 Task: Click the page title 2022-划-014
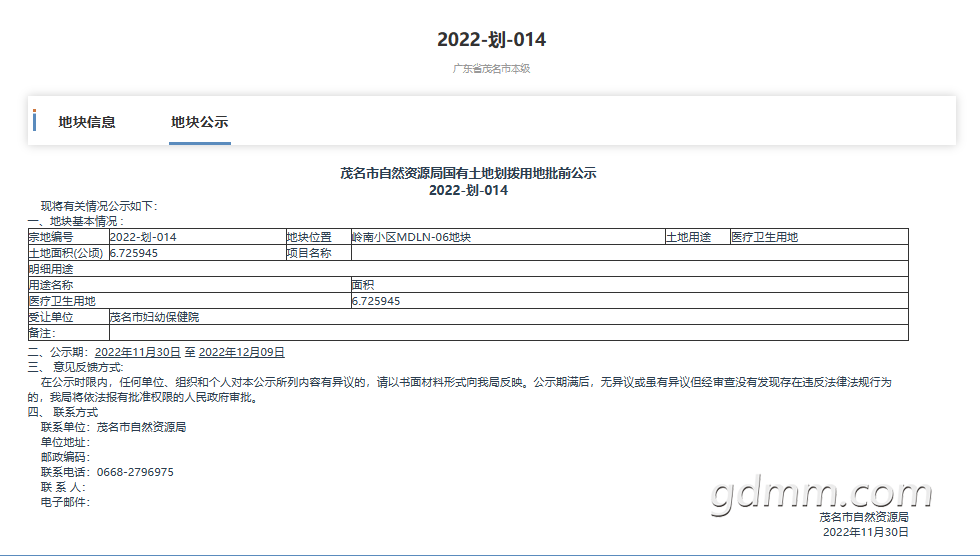point(491,39)
